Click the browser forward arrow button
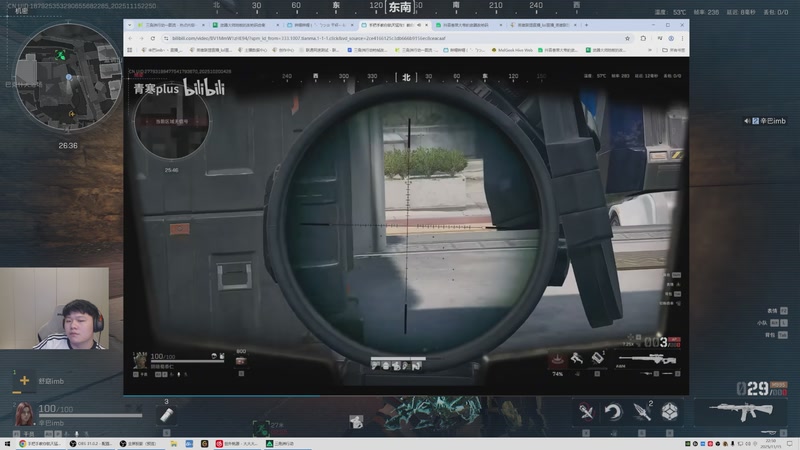Screen dimensions: 800x450 [x=141, y=38]
